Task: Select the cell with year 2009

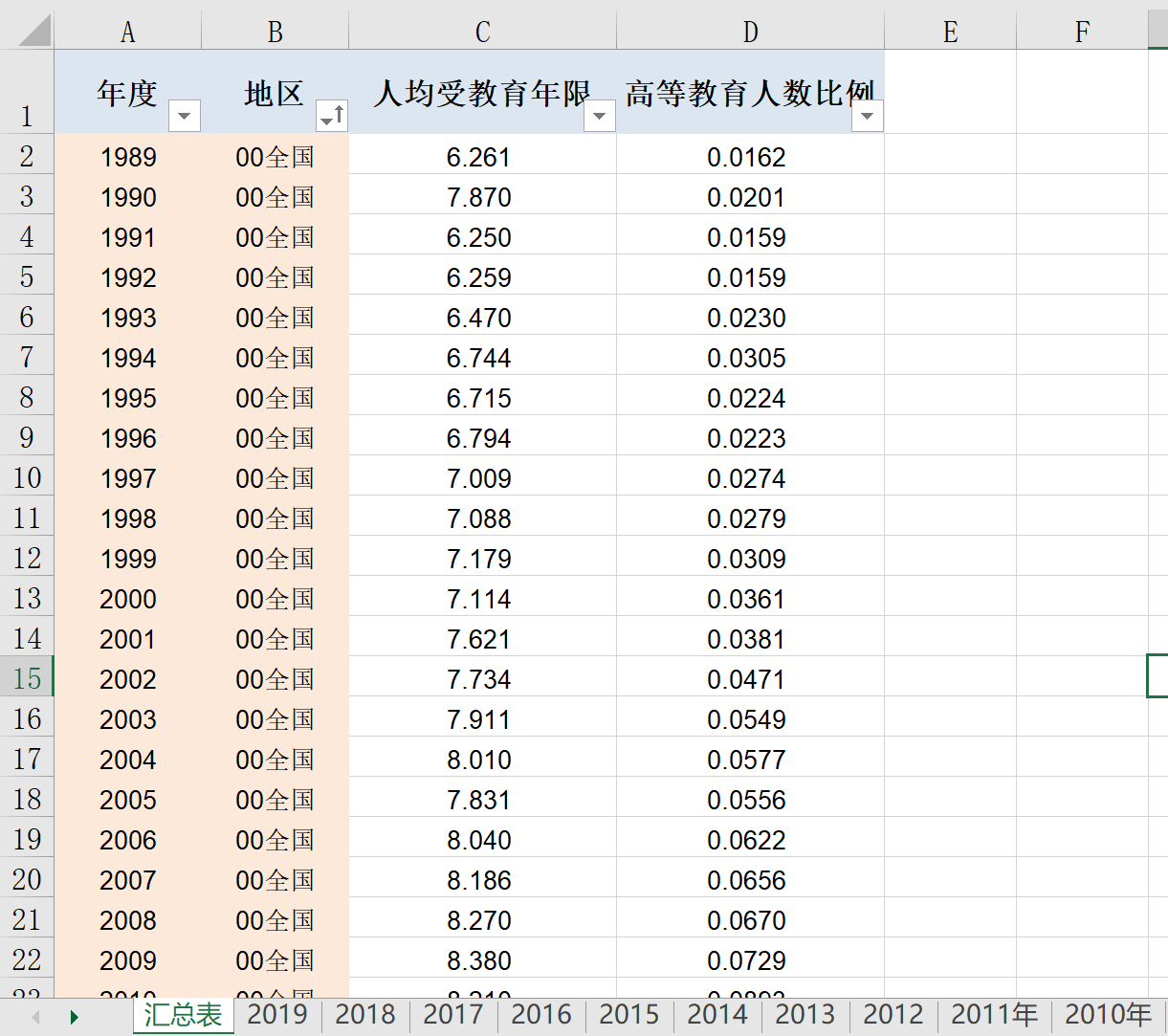Action: 128,959
